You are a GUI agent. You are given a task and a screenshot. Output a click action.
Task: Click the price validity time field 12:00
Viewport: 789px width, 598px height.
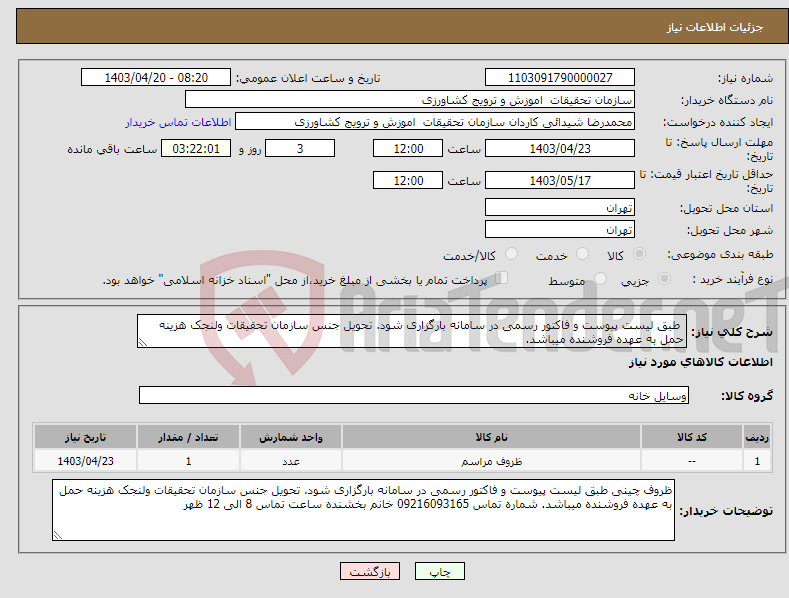[408, 180]
